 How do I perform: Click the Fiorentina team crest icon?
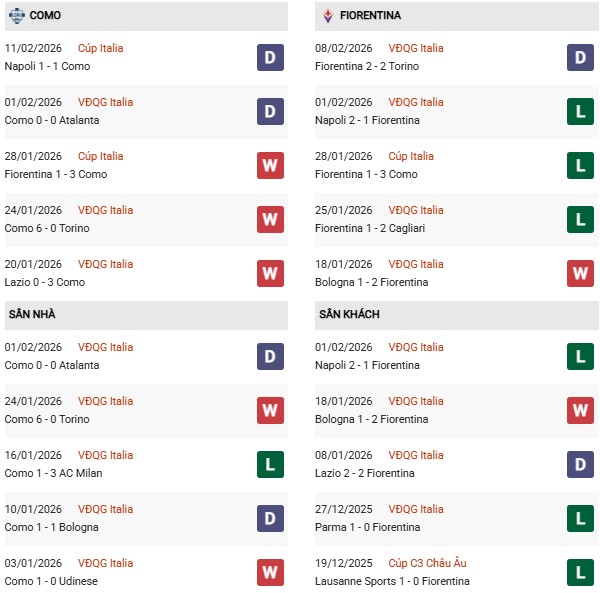click(x=328, y=16)
